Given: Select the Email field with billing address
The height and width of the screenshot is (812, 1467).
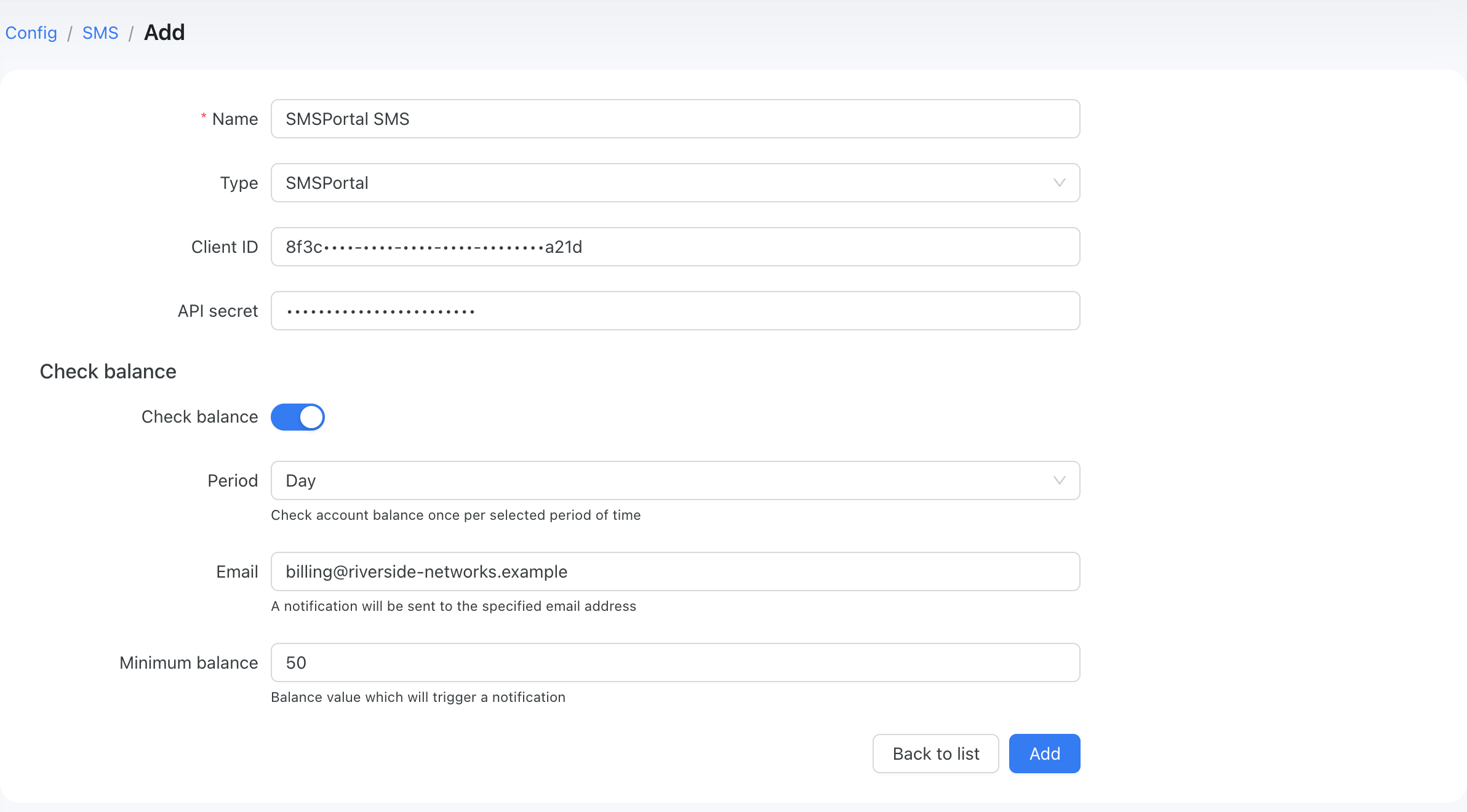Looking at the screenshot, I should point(675,571).
